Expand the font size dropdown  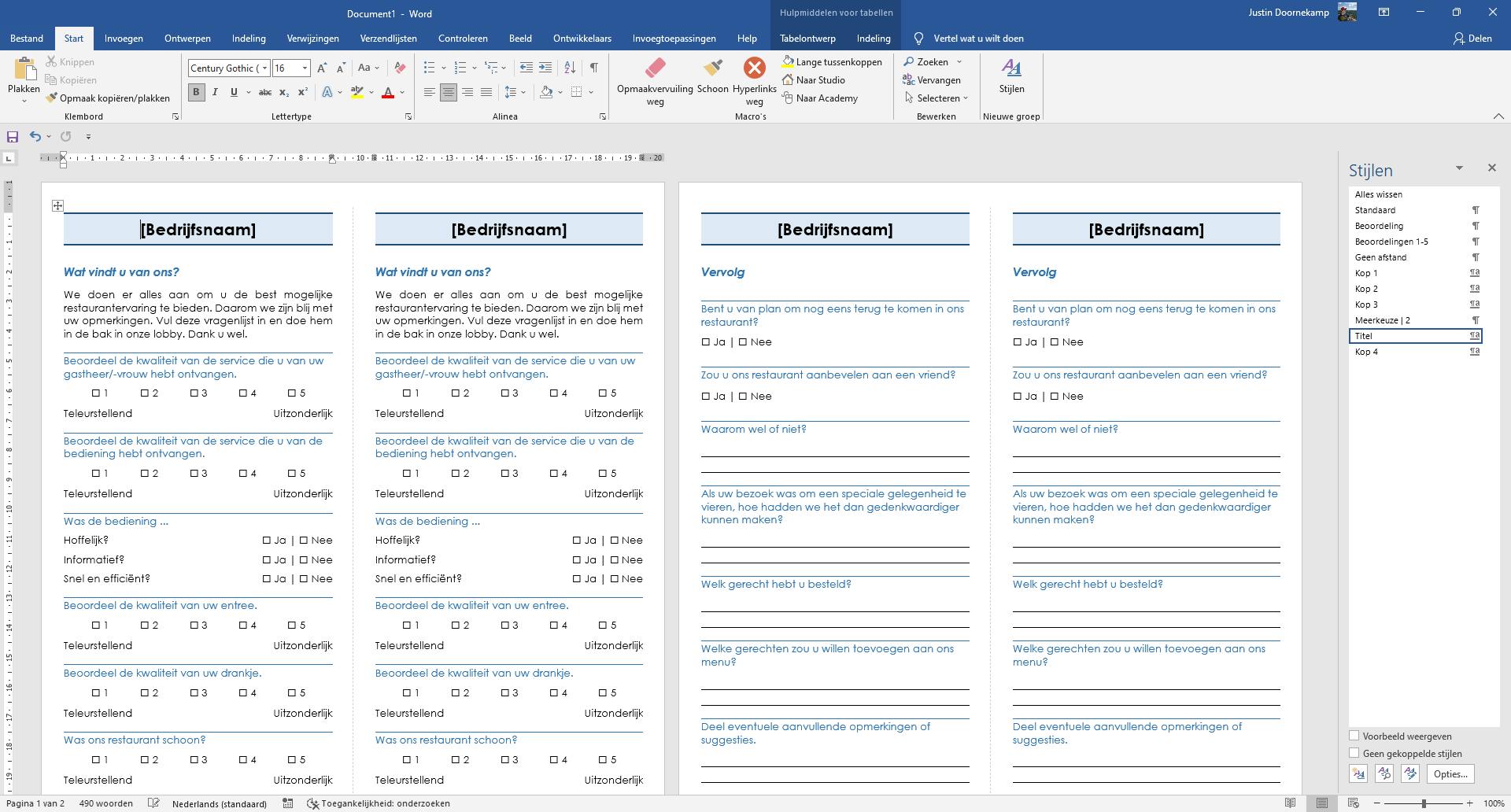(x=305, y=68)
